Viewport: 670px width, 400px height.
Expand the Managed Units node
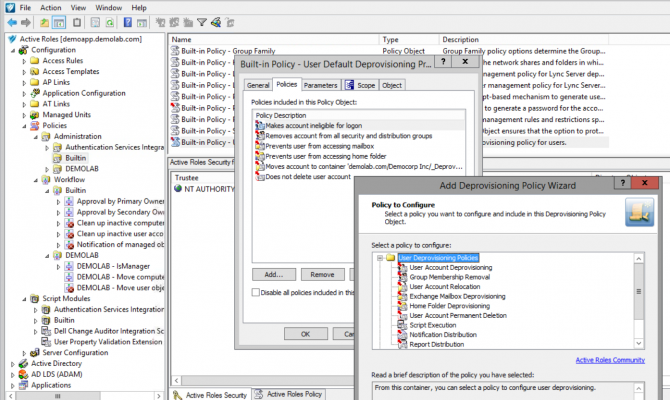coord(24,115)
